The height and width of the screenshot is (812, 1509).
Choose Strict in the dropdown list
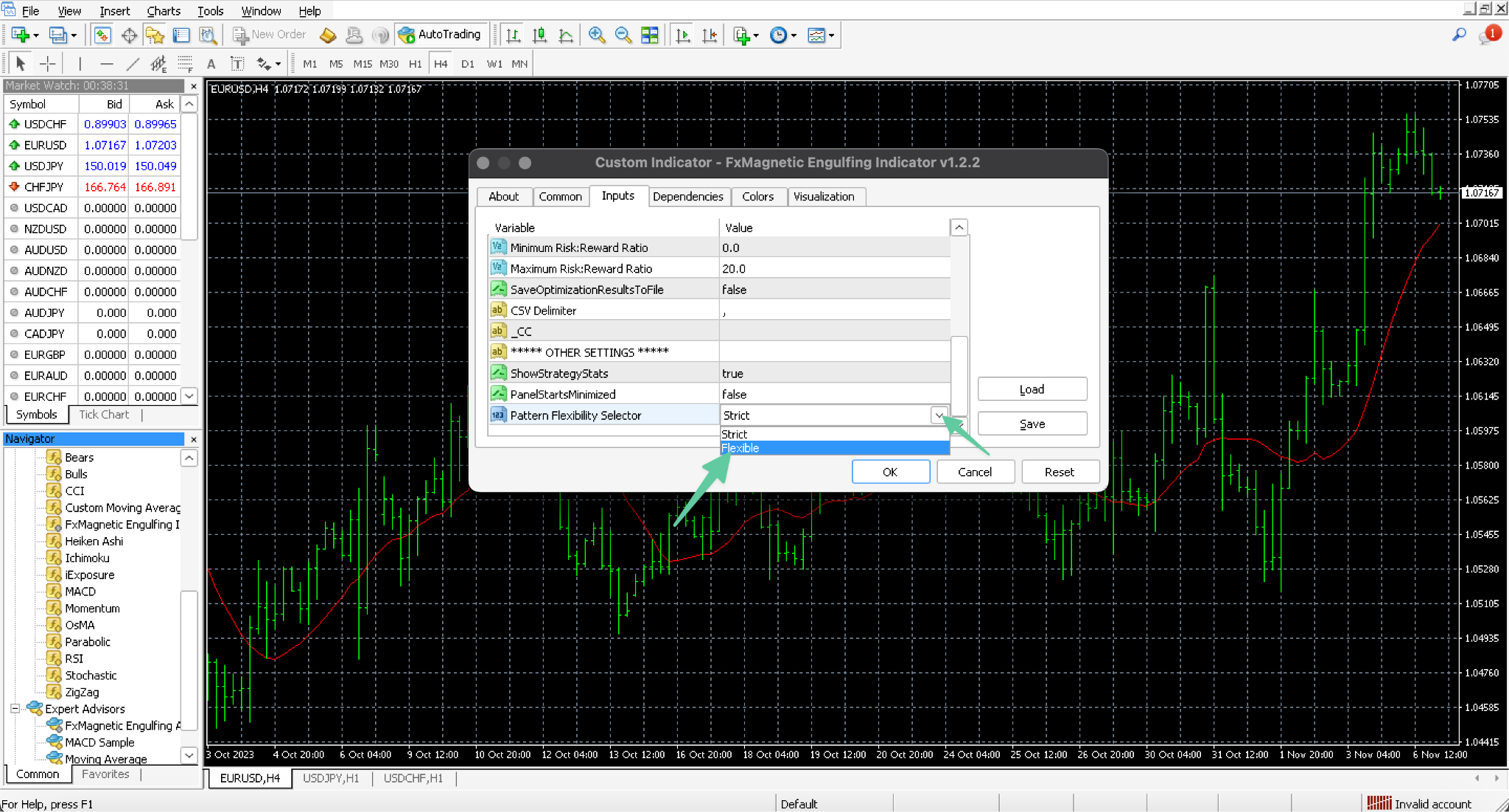click(834, 434)
